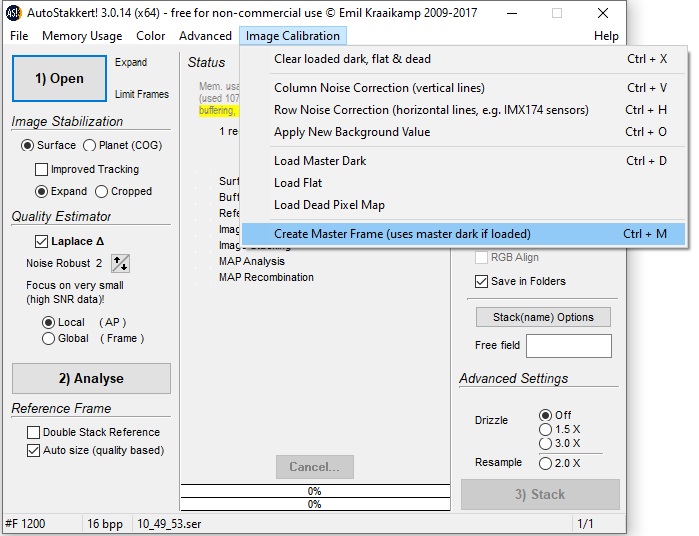Click the Noise Robust stepper arrows
The image size is (699, 536).
coord(119,263)
